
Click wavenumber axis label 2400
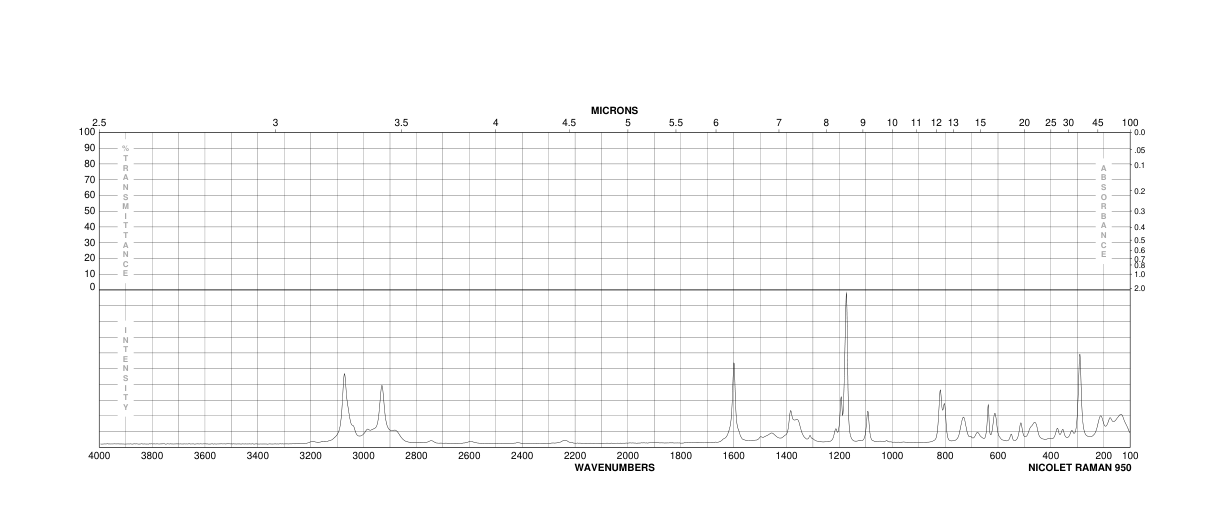[522, 456]
